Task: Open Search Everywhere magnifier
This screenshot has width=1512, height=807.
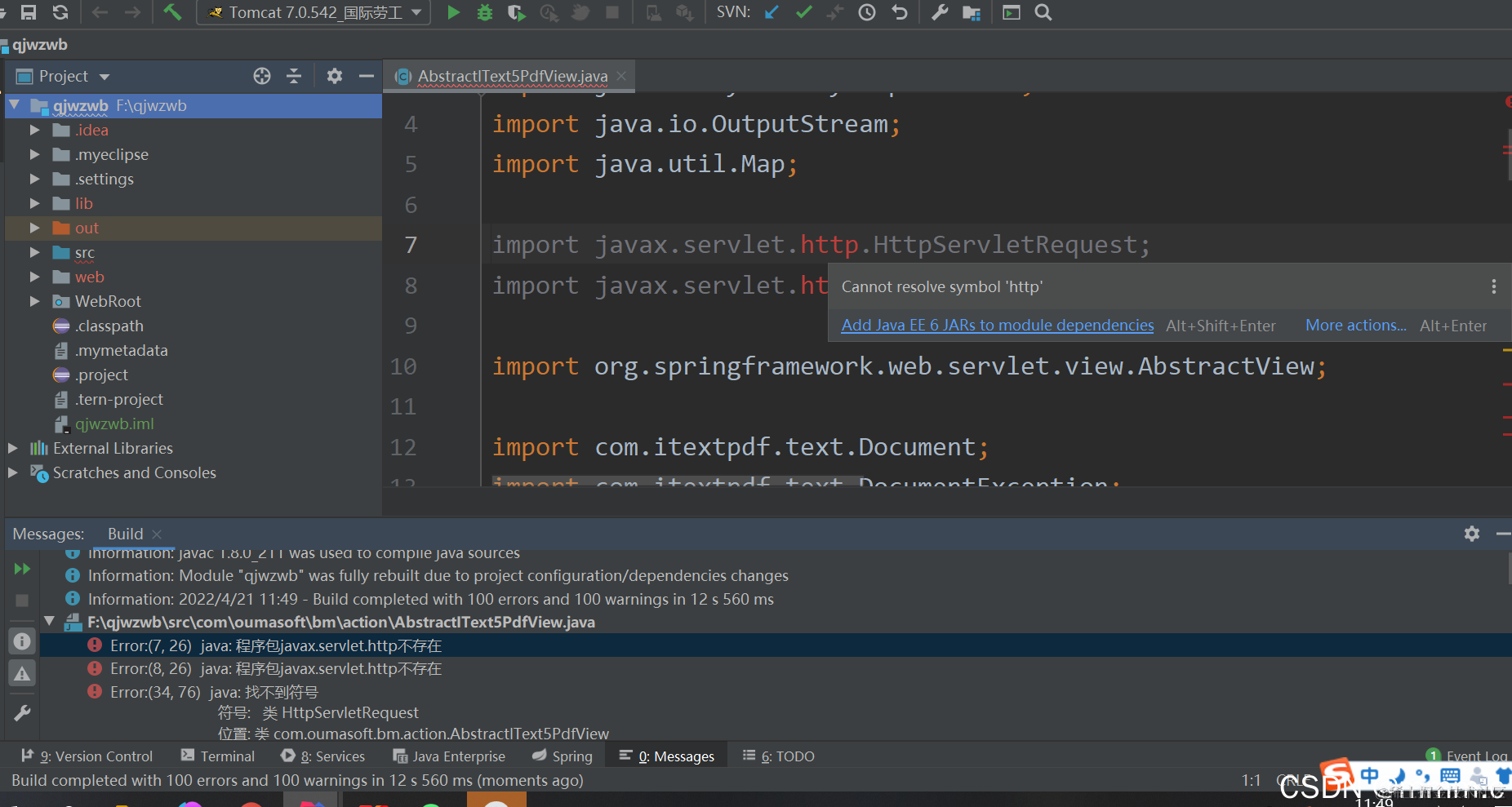Action: point(1043,12)
